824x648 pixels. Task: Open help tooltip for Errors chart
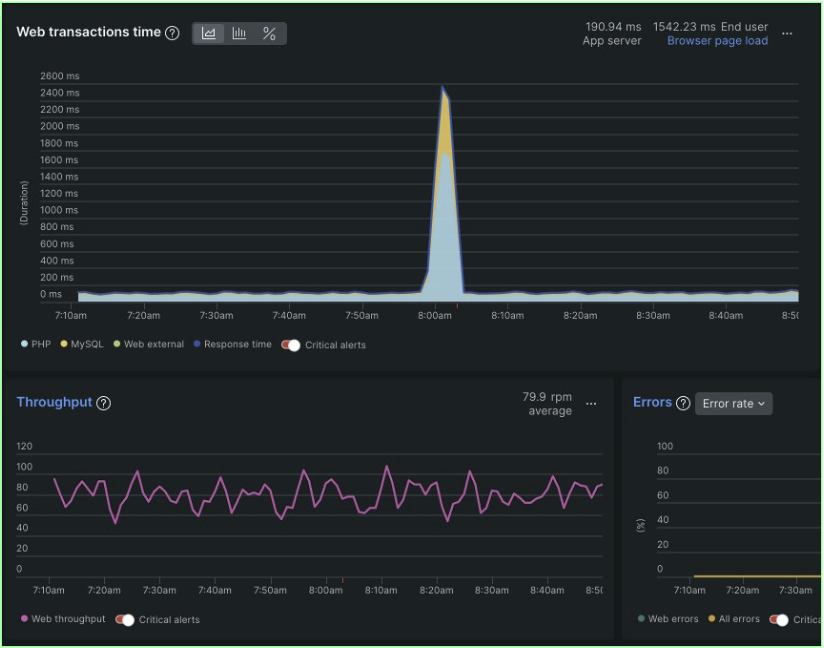click(x=684, y=403)
